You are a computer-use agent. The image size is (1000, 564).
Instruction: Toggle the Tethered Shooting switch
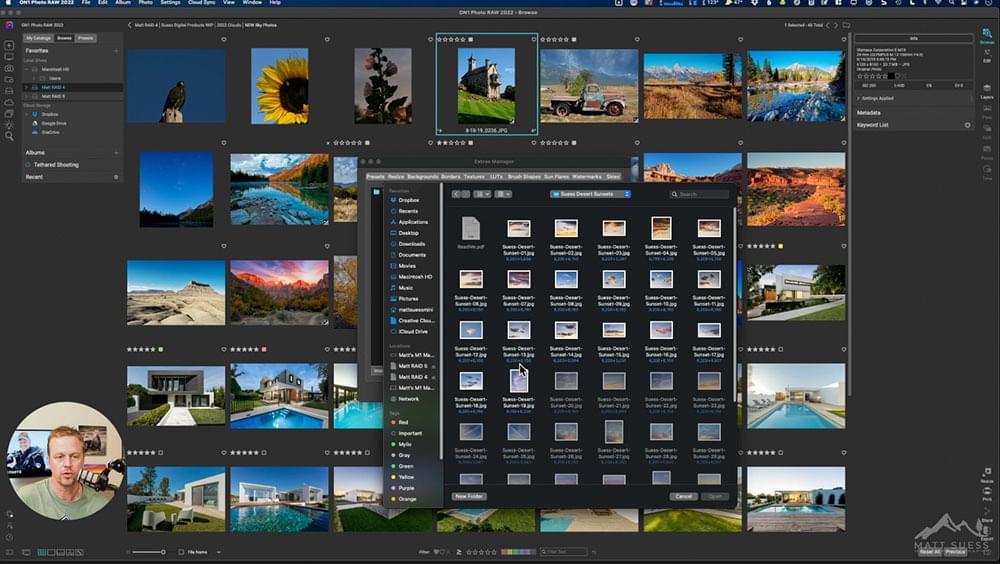pos(27,165)
